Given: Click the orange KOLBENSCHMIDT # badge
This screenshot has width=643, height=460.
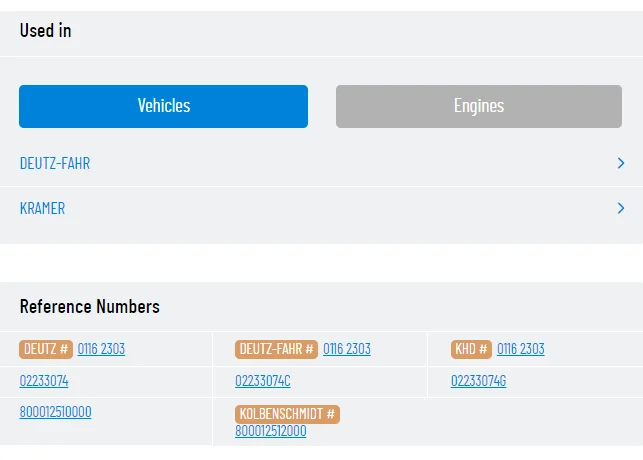Looking at the screenshot, I should [288, 414].
